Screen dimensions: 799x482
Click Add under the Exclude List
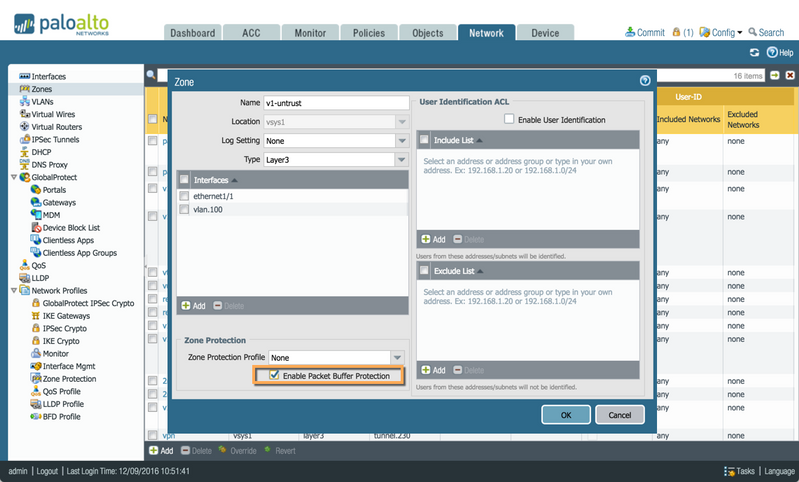pyautogui.click(x=433, y=370)
